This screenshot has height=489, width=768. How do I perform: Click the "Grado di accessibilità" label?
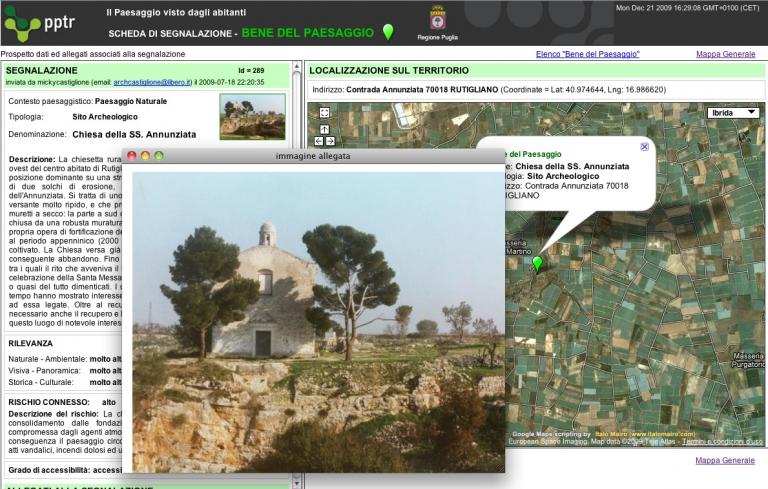(x=49, y=470)
